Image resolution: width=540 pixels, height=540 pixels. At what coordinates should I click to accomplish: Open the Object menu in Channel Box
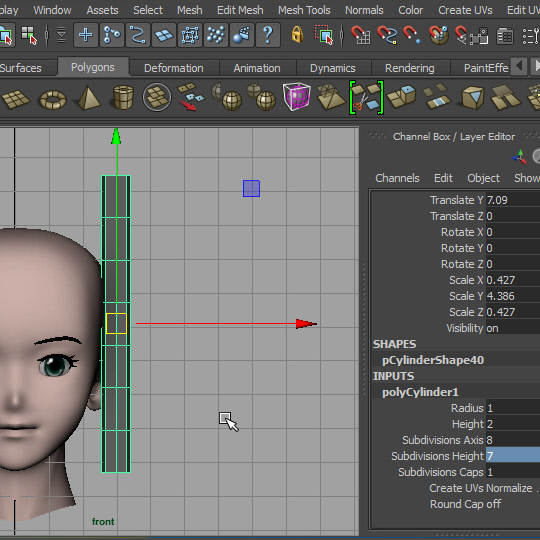click(x=483, y=178)
